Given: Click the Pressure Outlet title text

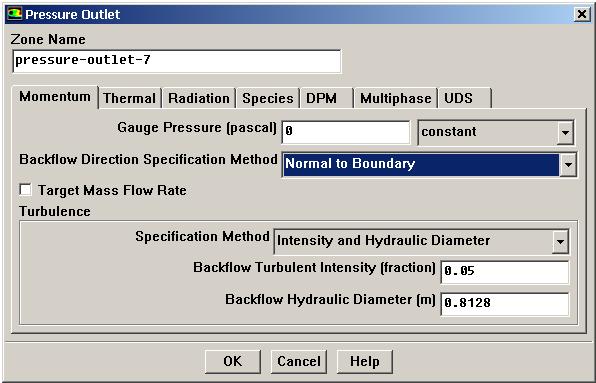Looking at the screenshot, I should coord(73,14).
